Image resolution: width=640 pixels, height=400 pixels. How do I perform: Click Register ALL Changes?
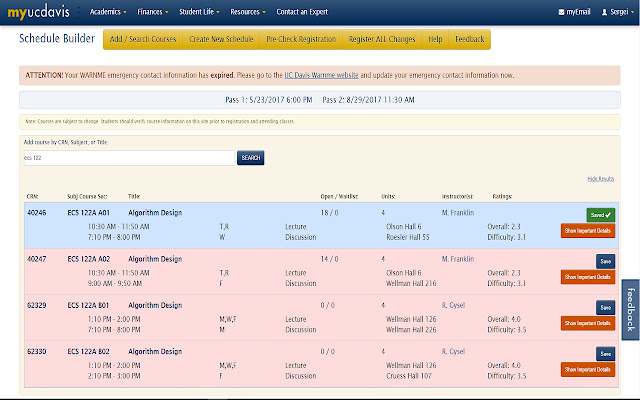pos(381,39)
